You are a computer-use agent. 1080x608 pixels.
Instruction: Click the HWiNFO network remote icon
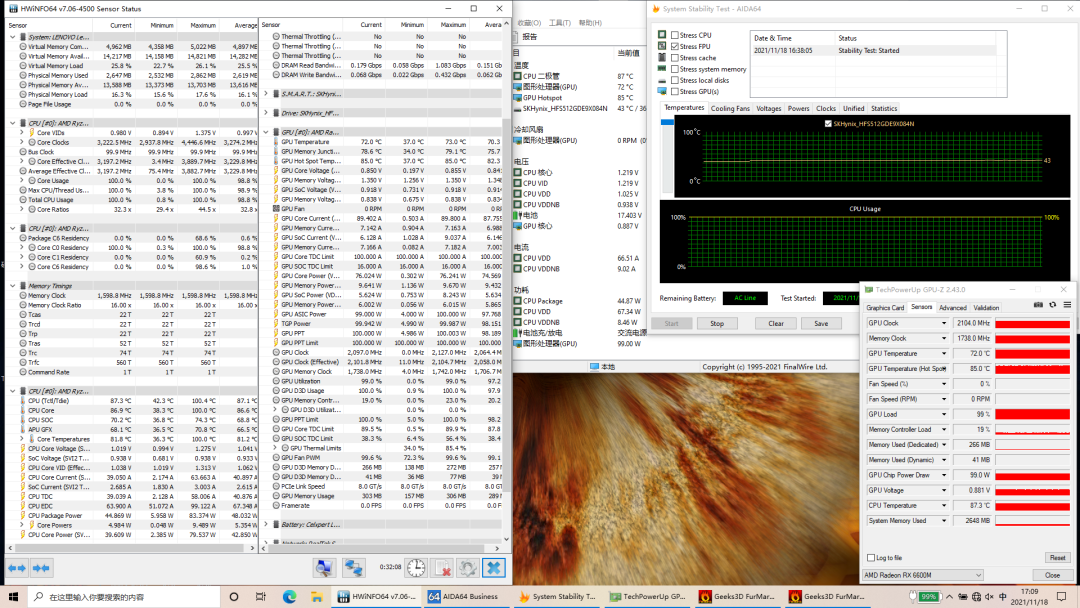pos(353,568)
